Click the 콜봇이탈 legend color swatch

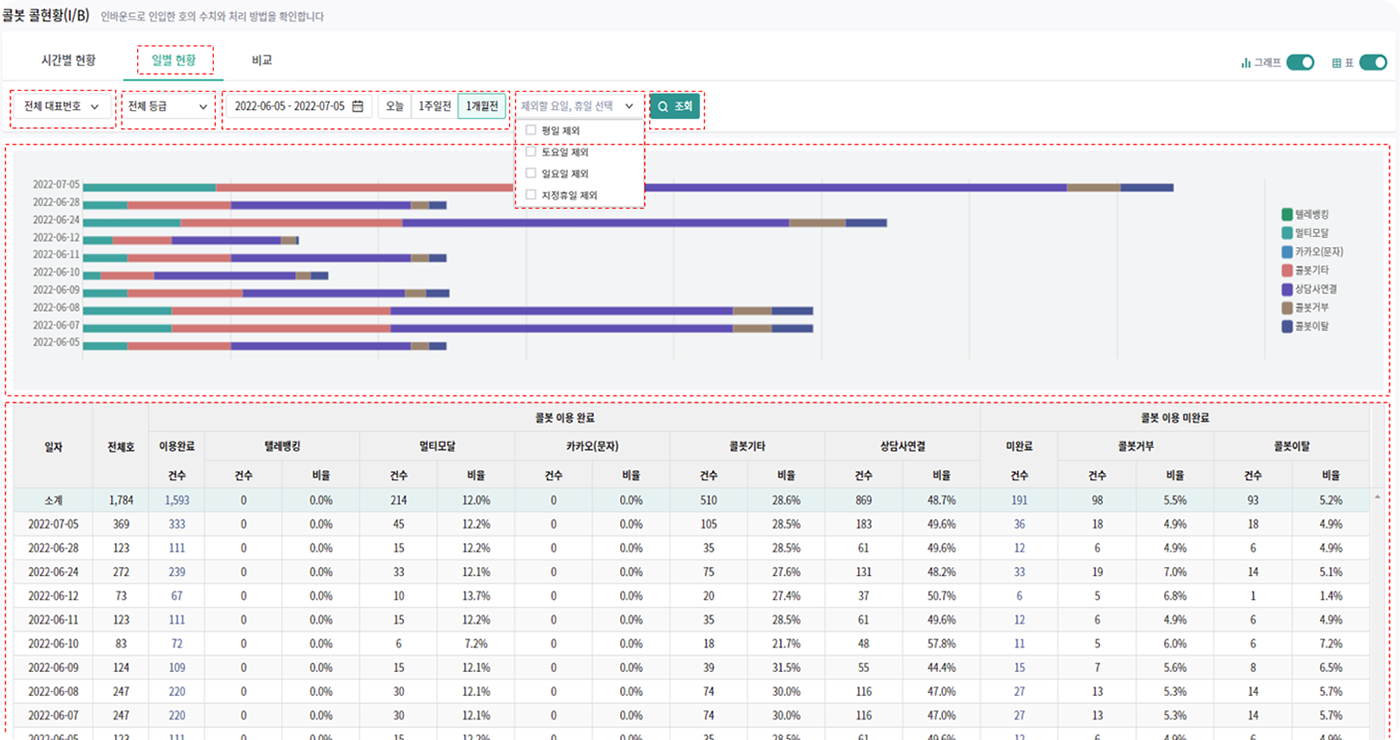point(1287,326)
